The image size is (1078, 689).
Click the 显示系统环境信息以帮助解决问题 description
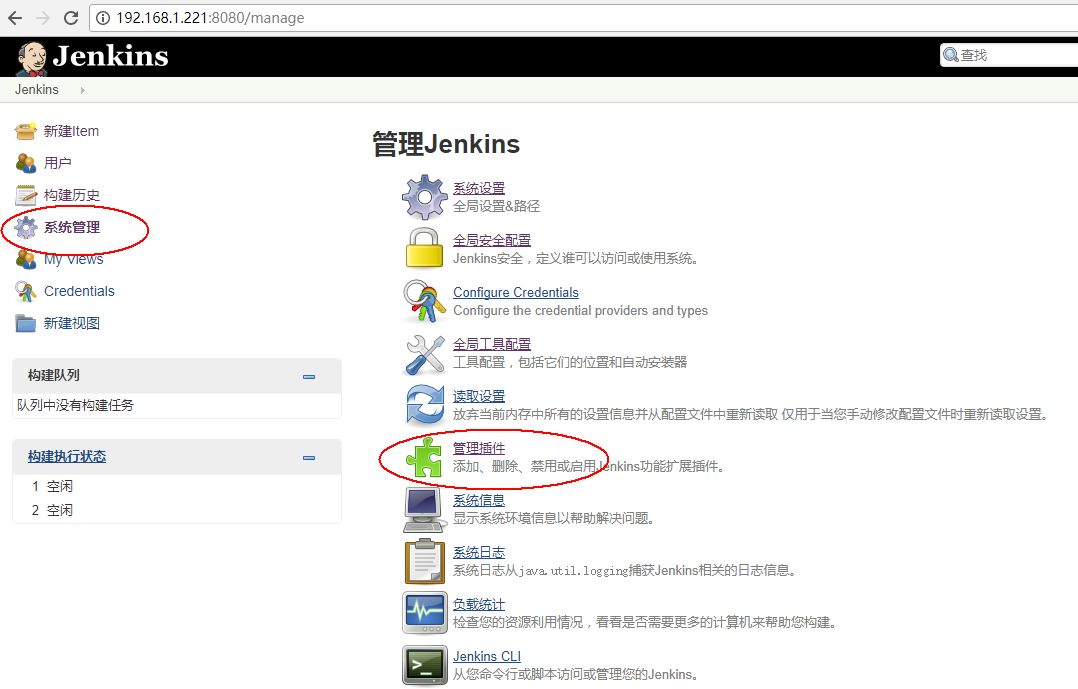pyautogui.click(x=553, y=518)
